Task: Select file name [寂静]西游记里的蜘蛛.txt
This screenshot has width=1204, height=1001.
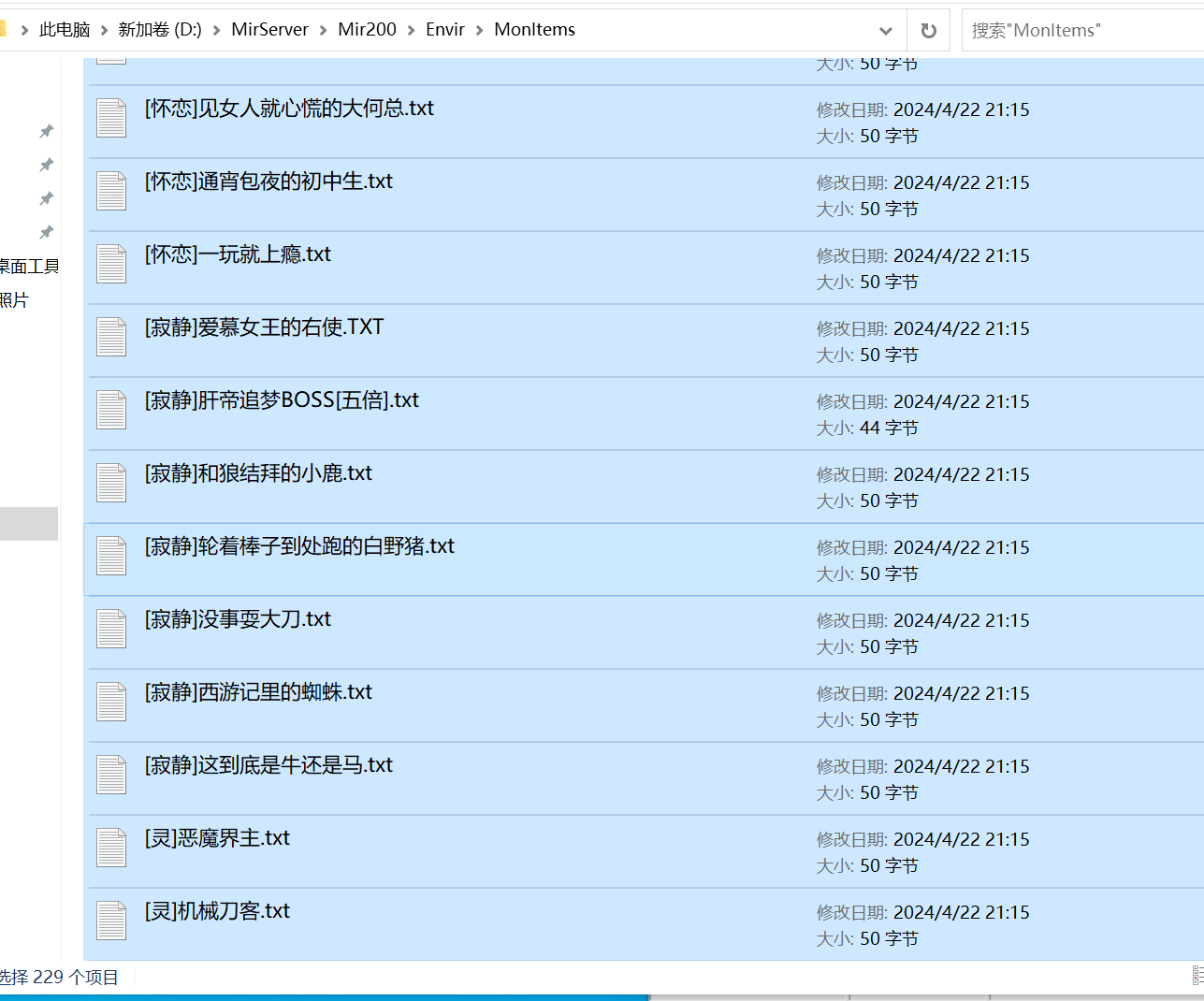Action: click(258, 692)
